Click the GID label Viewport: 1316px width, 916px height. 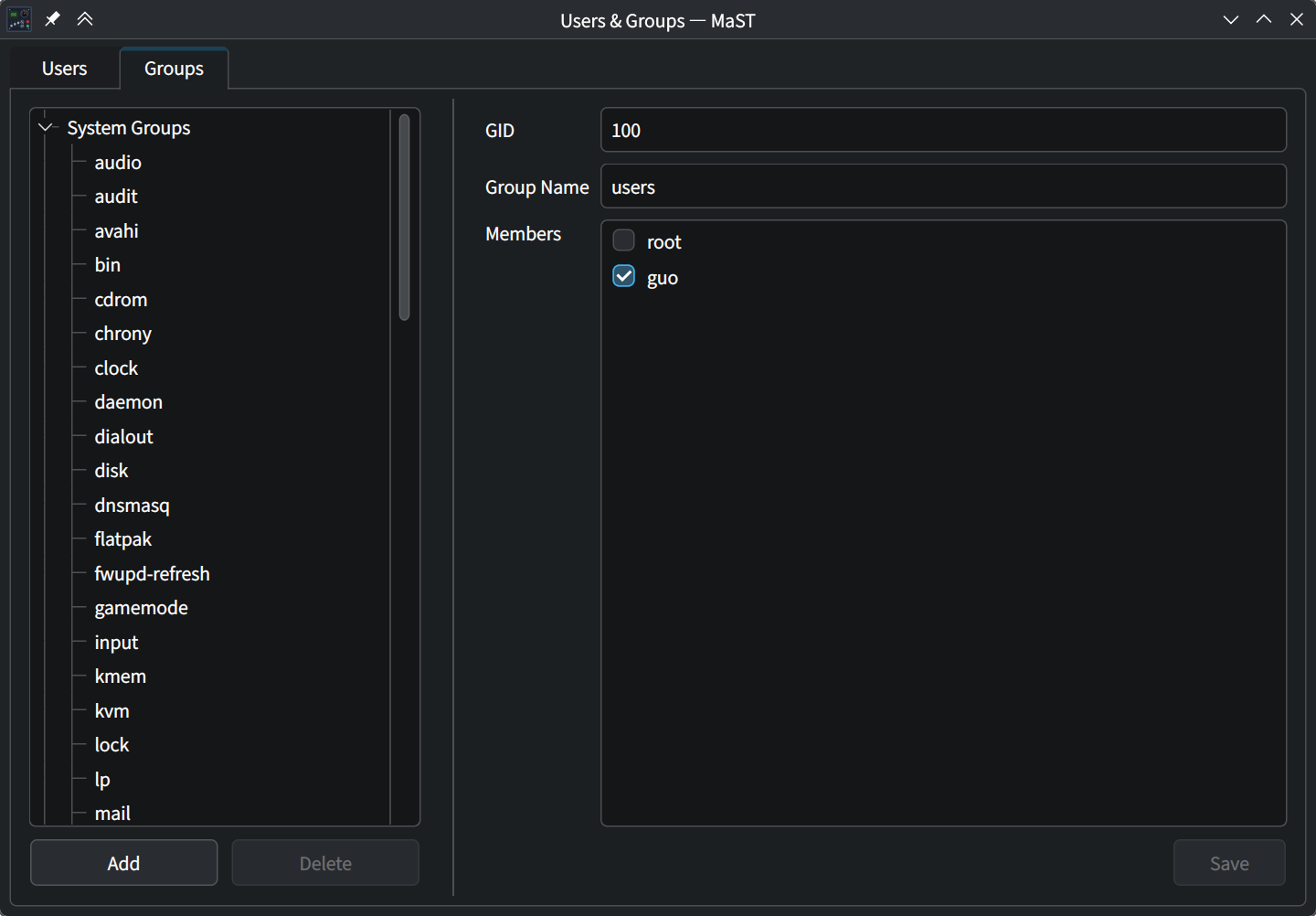click(500, 131)
